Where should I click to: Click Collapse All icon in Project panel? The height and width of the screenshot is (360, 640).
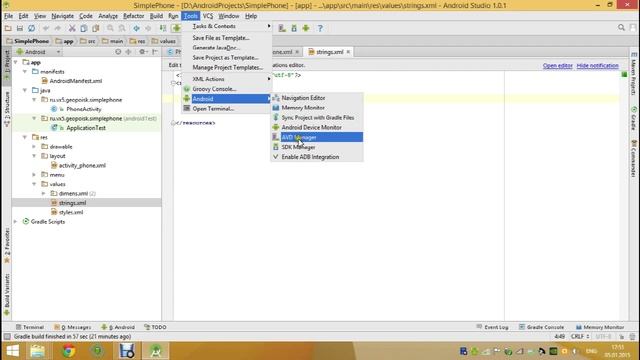[x=129, y=52]
